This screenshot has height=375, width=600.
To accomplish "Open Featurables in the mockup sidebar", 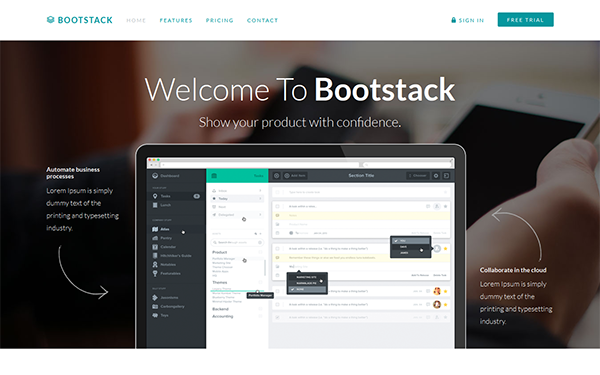I will 166,273.
